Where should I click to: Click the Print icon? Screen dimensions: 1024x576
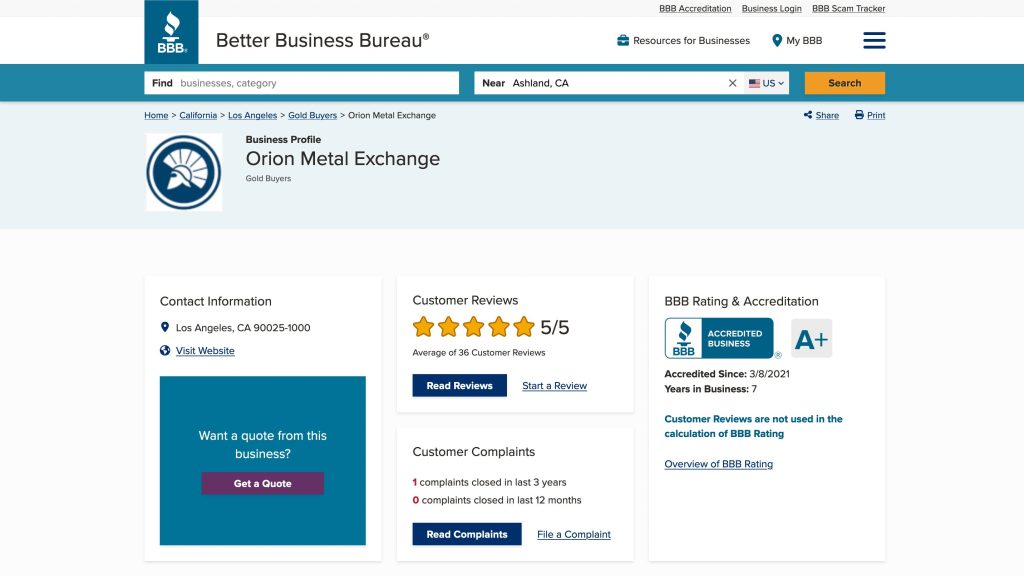(x=859, y=115)
